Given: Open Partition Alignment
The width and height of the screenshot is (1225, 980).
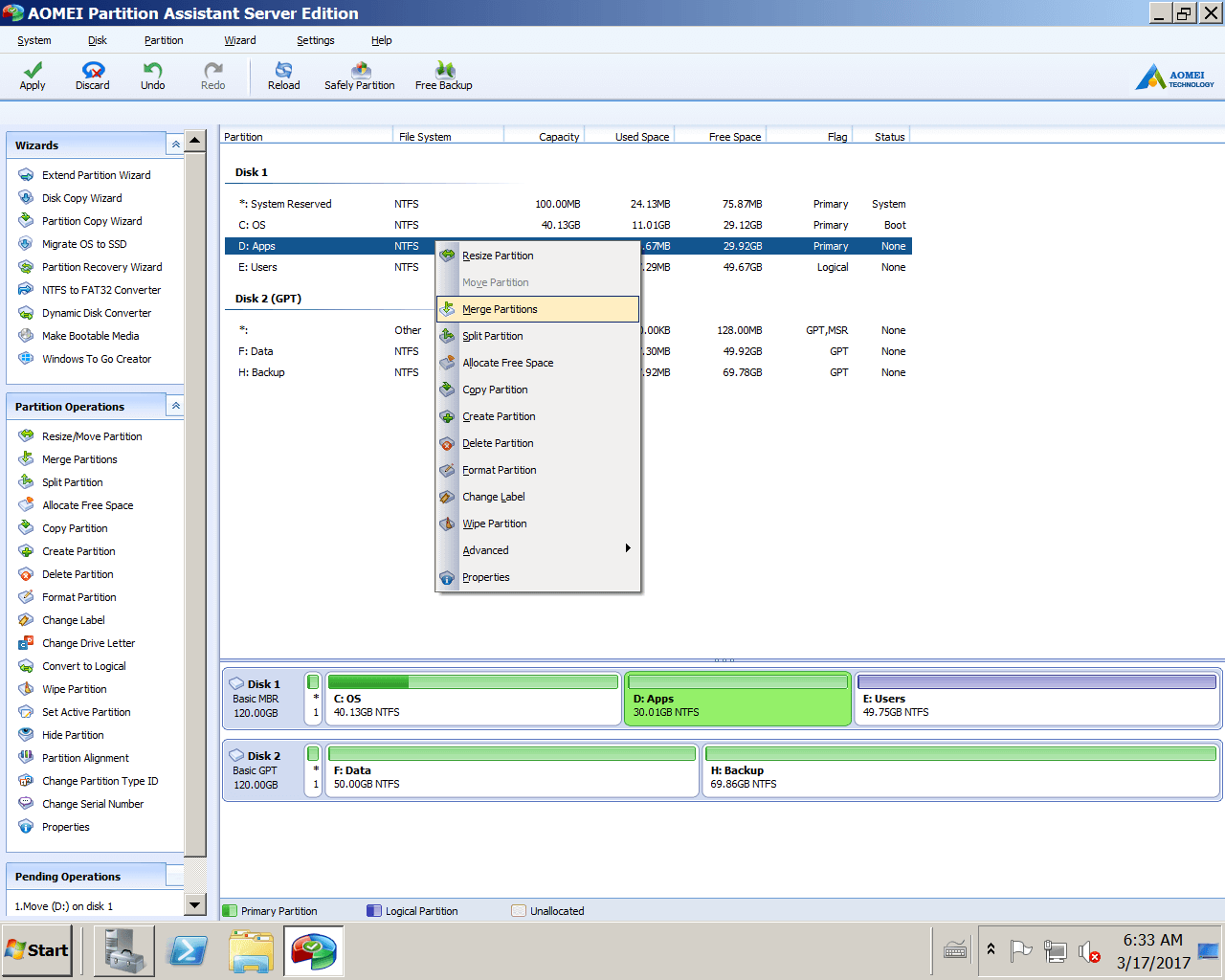Looking at the screenshot, I should coord(73,758).
